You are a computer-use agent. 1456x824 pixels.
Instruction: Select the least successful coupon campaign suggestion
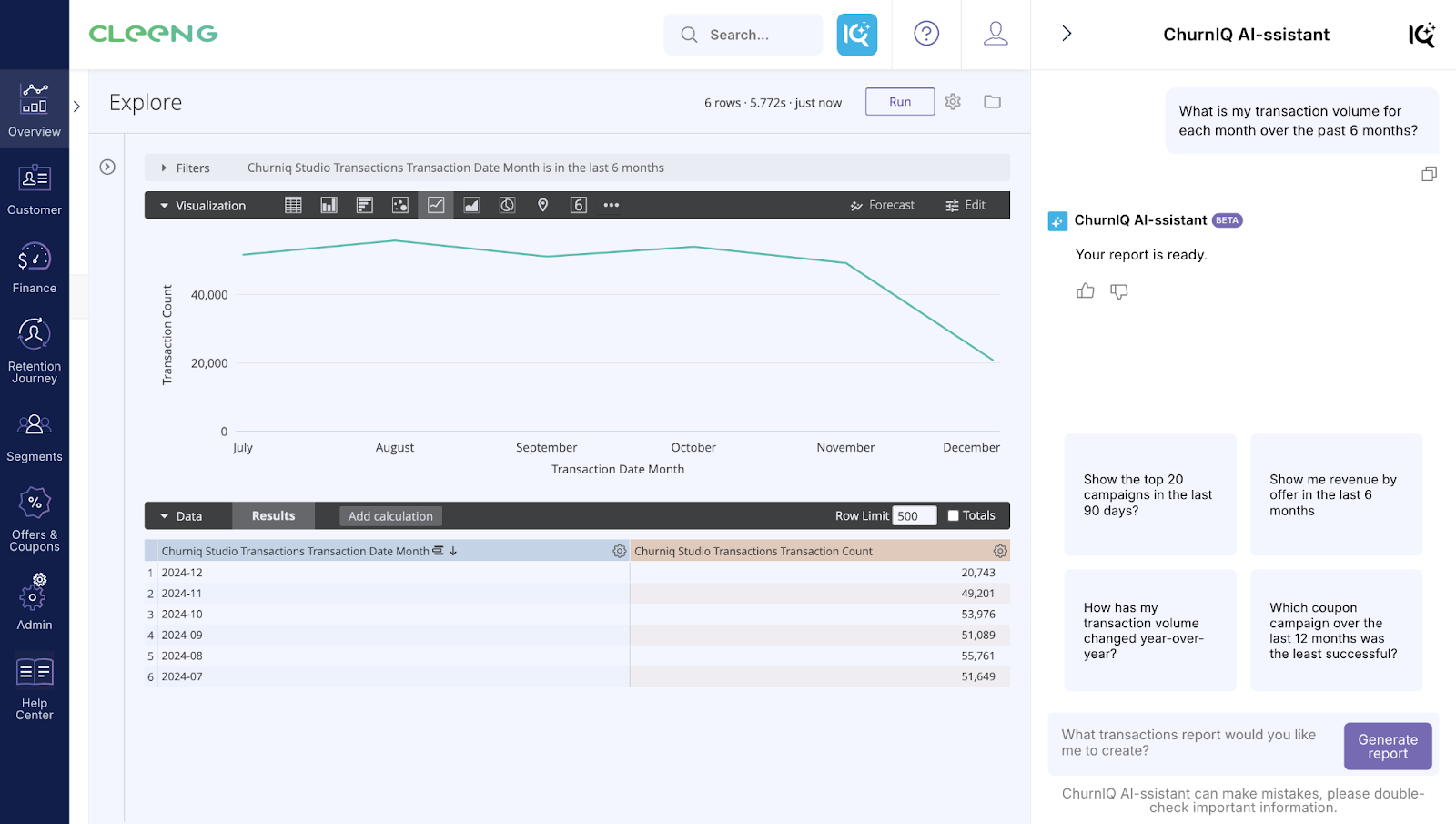[x=1336, y=630]
